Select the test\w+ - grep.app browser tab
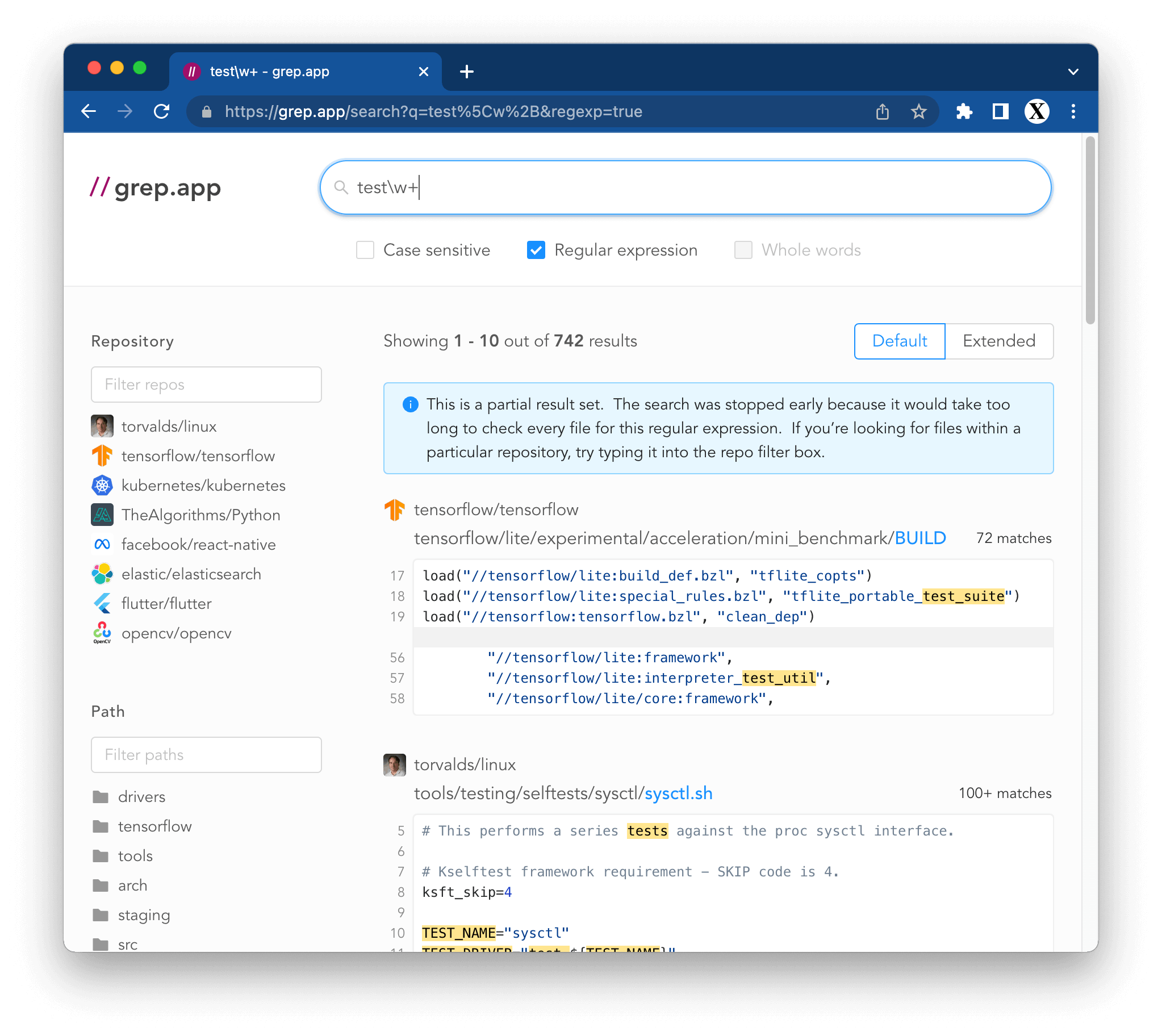1162x1036 pixels. (306, 72)
